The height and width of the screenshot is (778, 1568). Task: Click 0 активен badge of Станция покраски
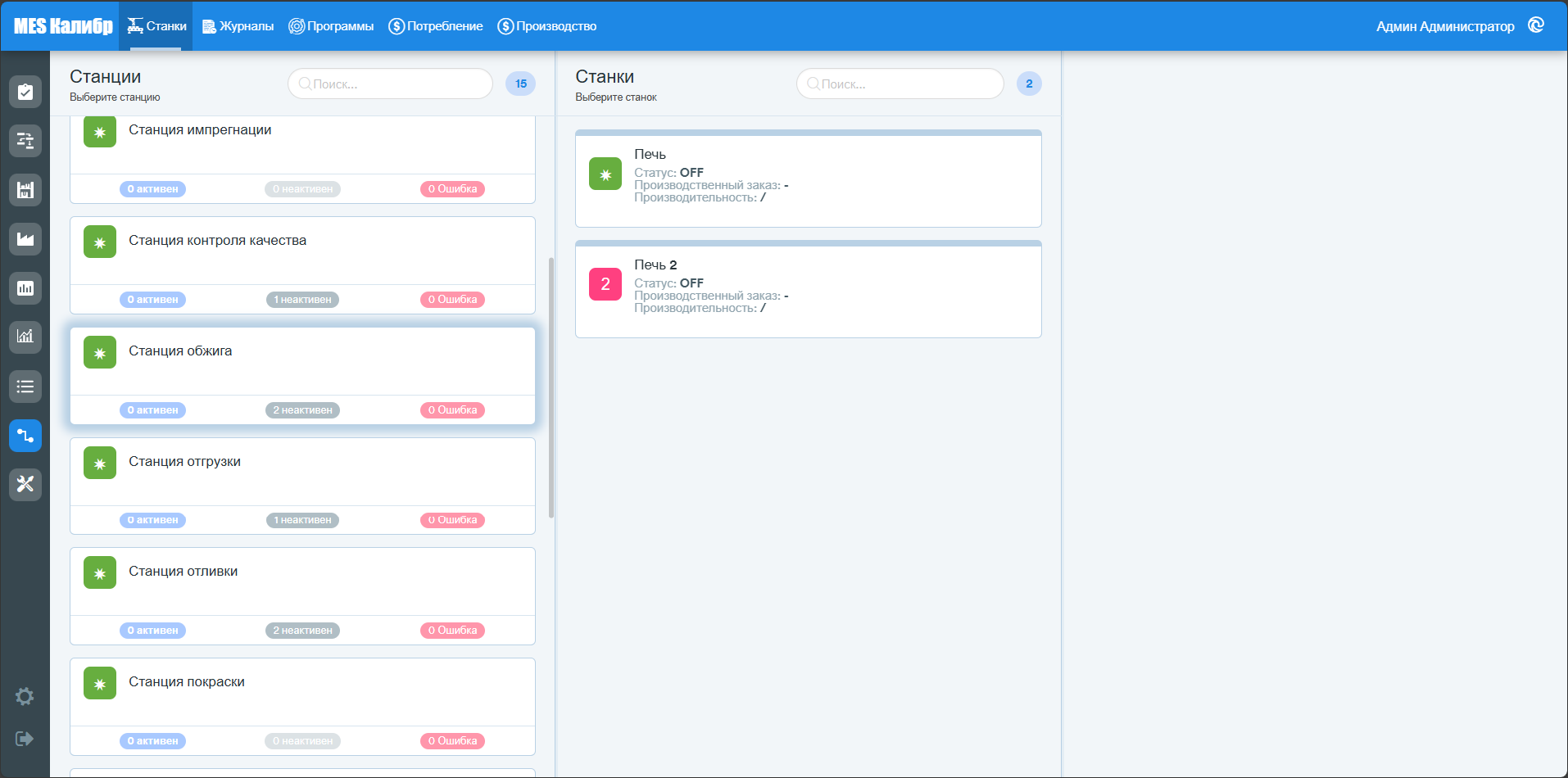click(152, 741)
